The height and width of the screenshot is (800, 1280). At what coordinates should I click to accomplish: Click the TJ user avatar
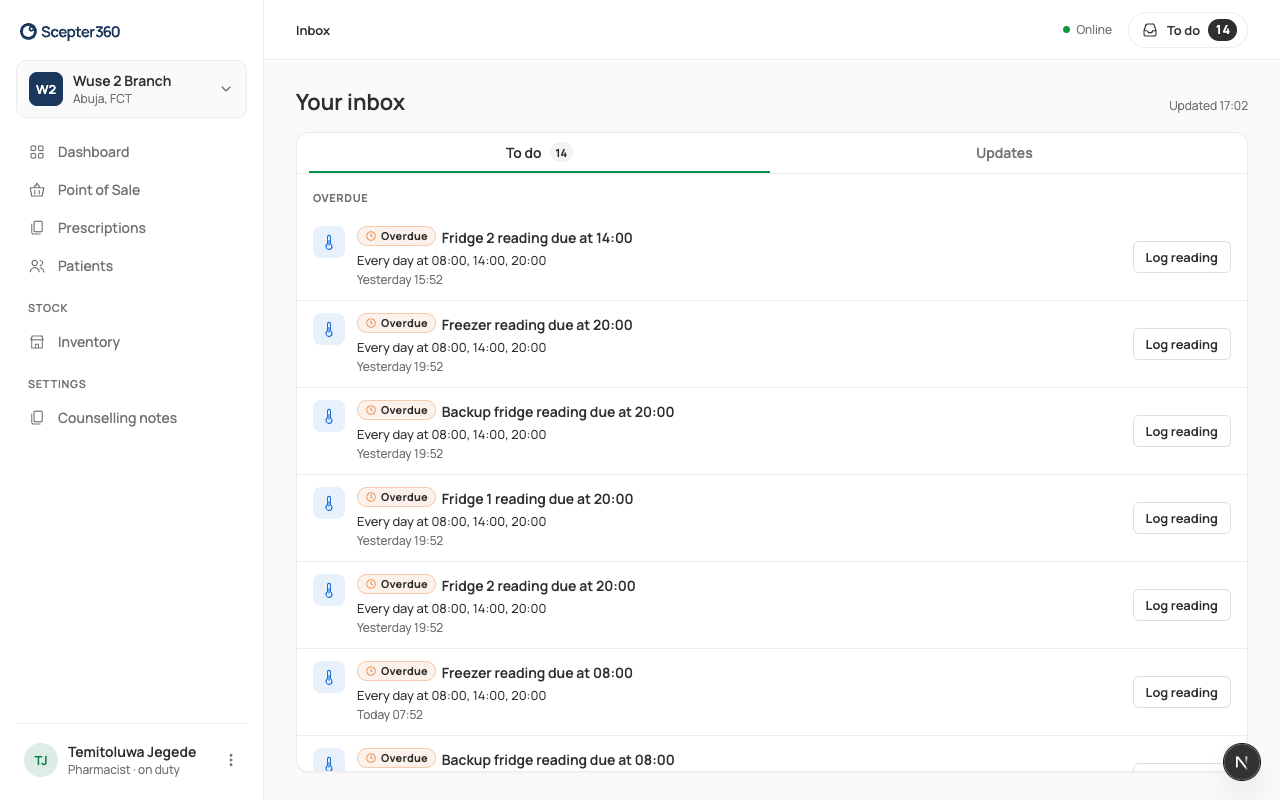[41, 760]
